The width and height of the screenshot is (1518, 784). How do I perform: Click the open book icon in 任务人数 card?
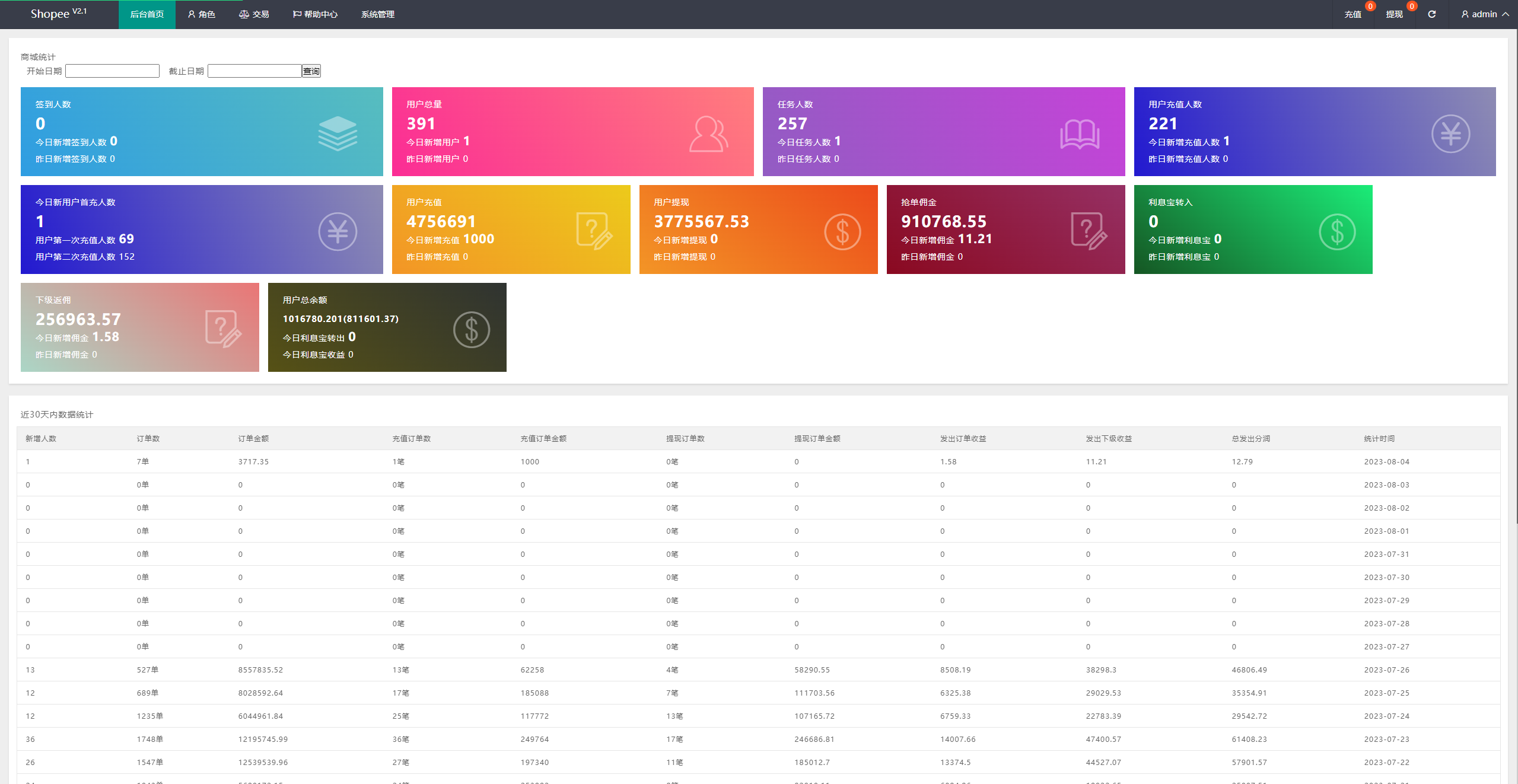1080,134
